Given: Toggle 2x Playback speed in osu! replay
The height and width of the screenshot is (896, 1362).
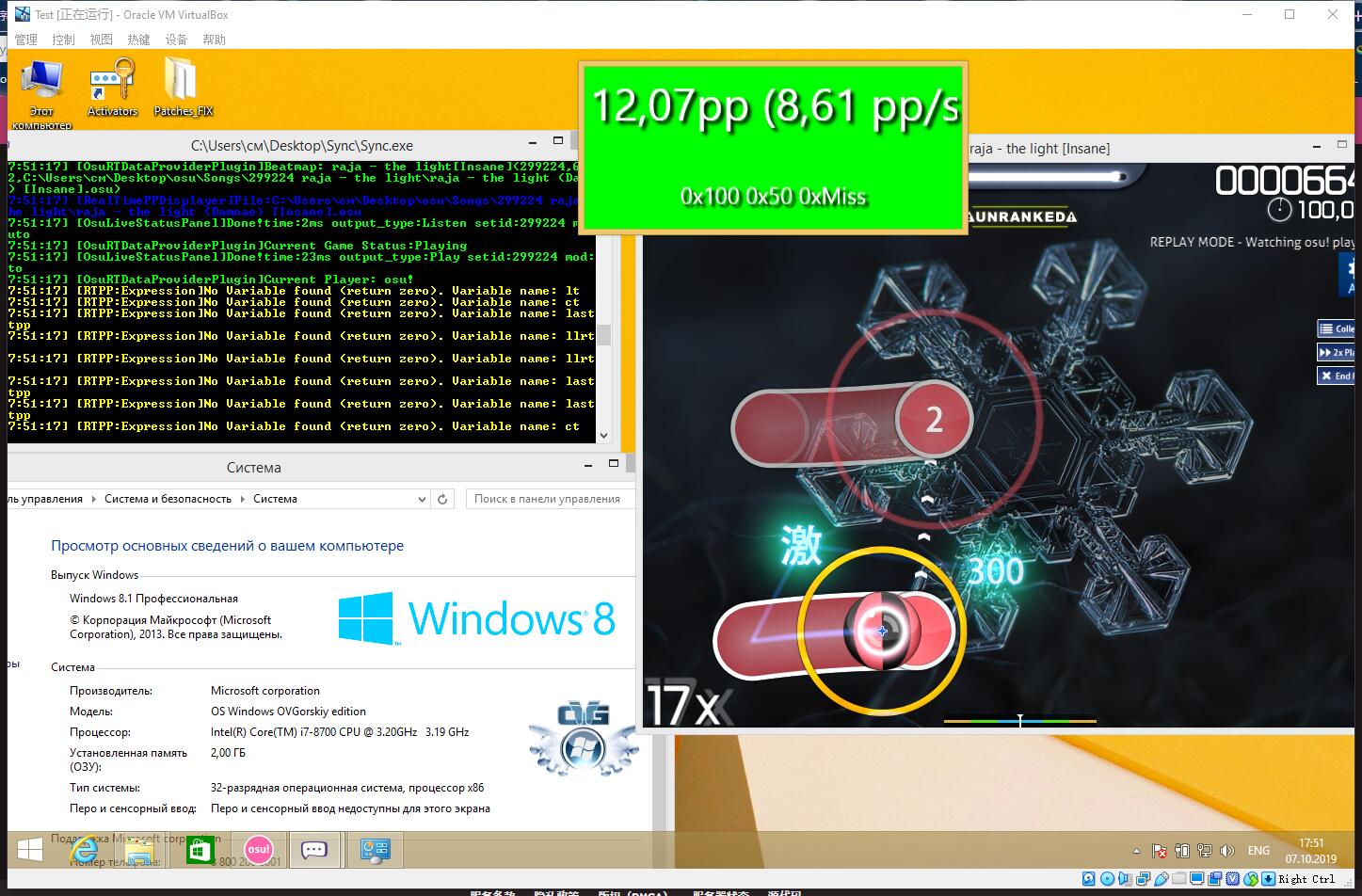Looking at the screenshot, I should click(1336, 352).
